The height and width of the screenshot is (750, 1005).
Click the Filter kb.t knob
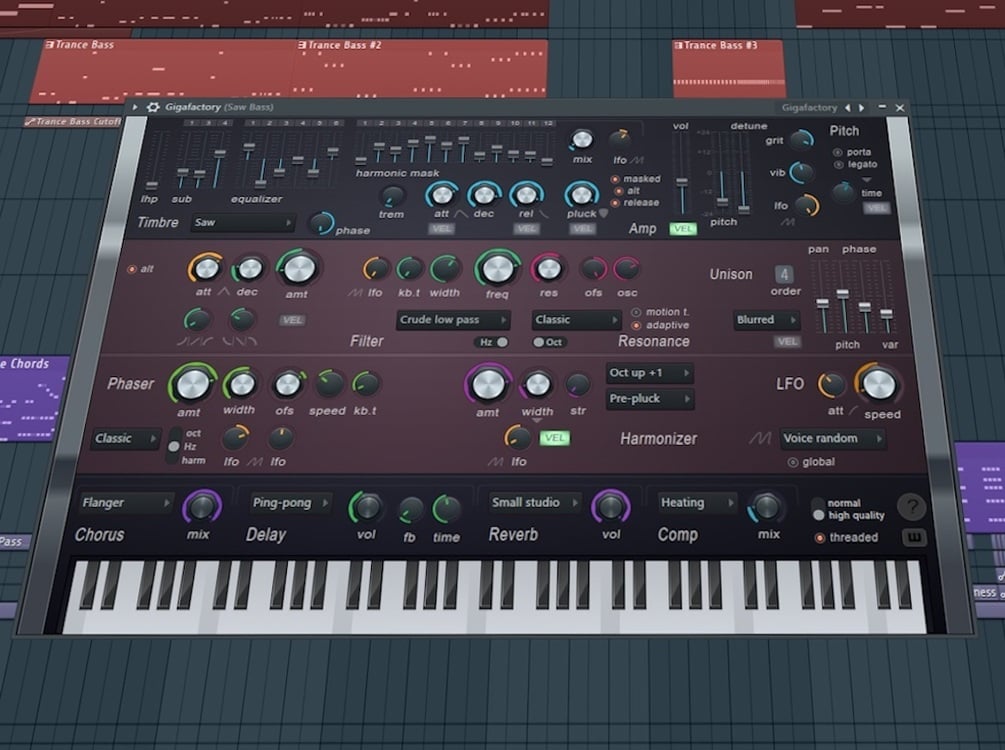click(x=409, y=269)
